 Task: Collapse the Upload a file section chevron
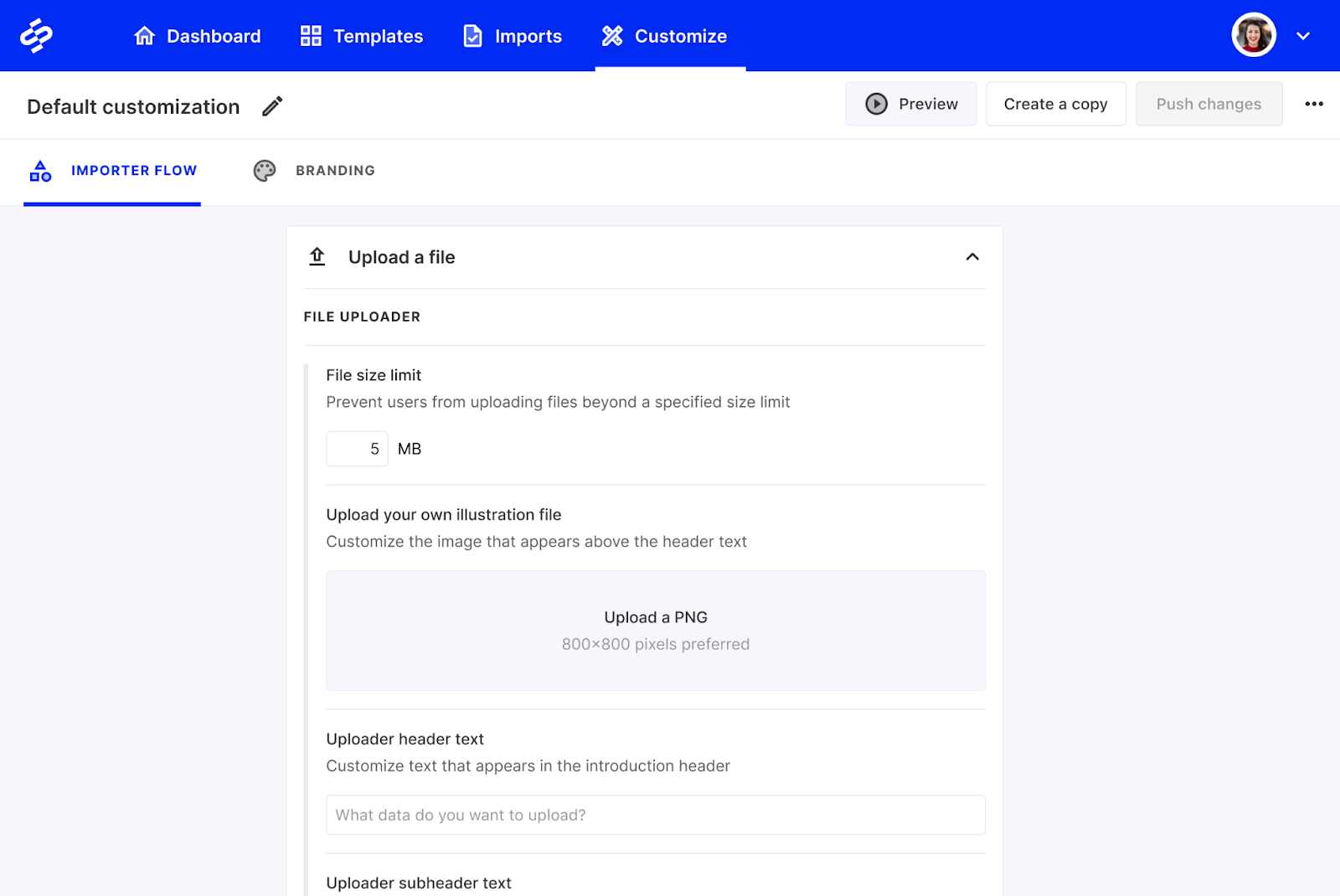972,257
